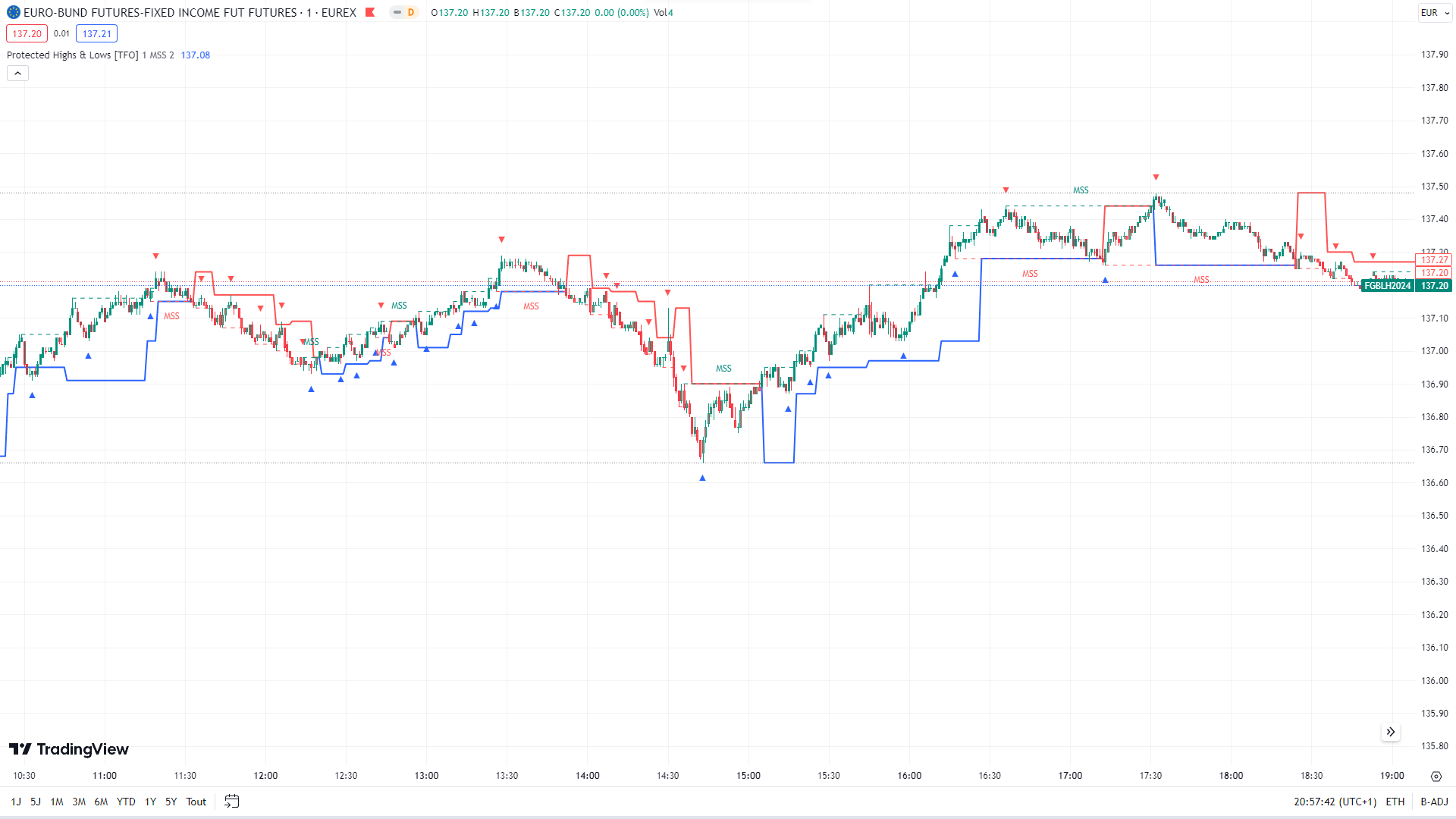Open the EUR currency dropdown
The image size is (1456, 819).
[x=1435, y=12]
